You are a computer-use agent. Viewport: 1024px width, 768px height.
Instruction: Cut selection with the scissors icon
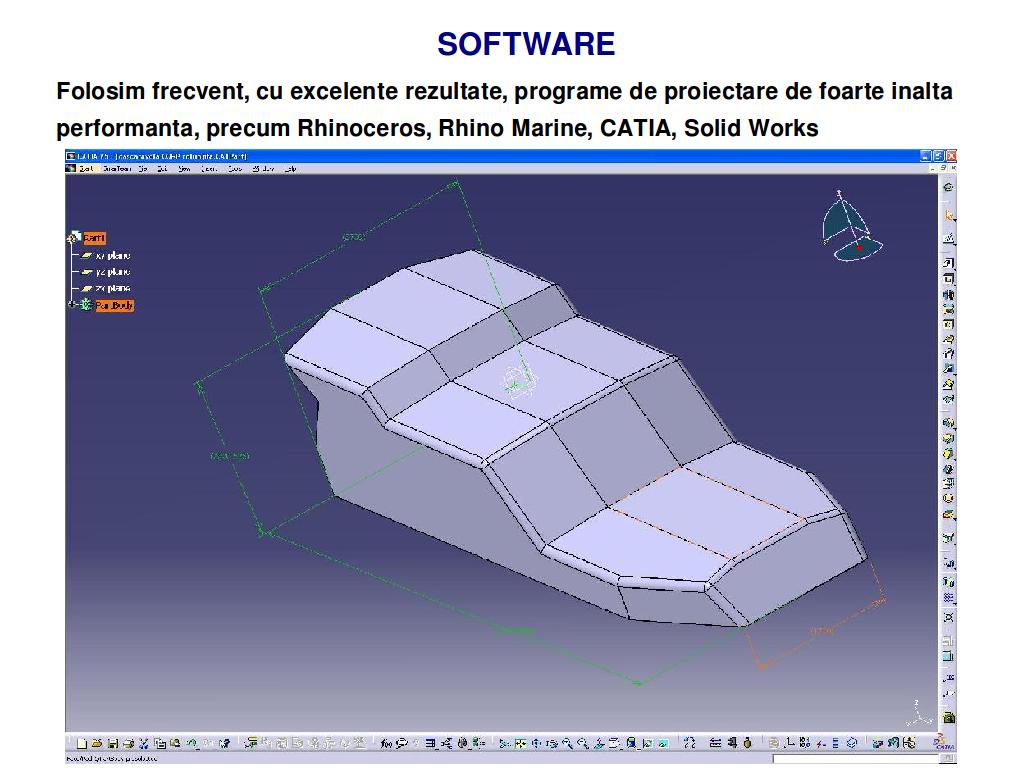[x=144, y=743]
